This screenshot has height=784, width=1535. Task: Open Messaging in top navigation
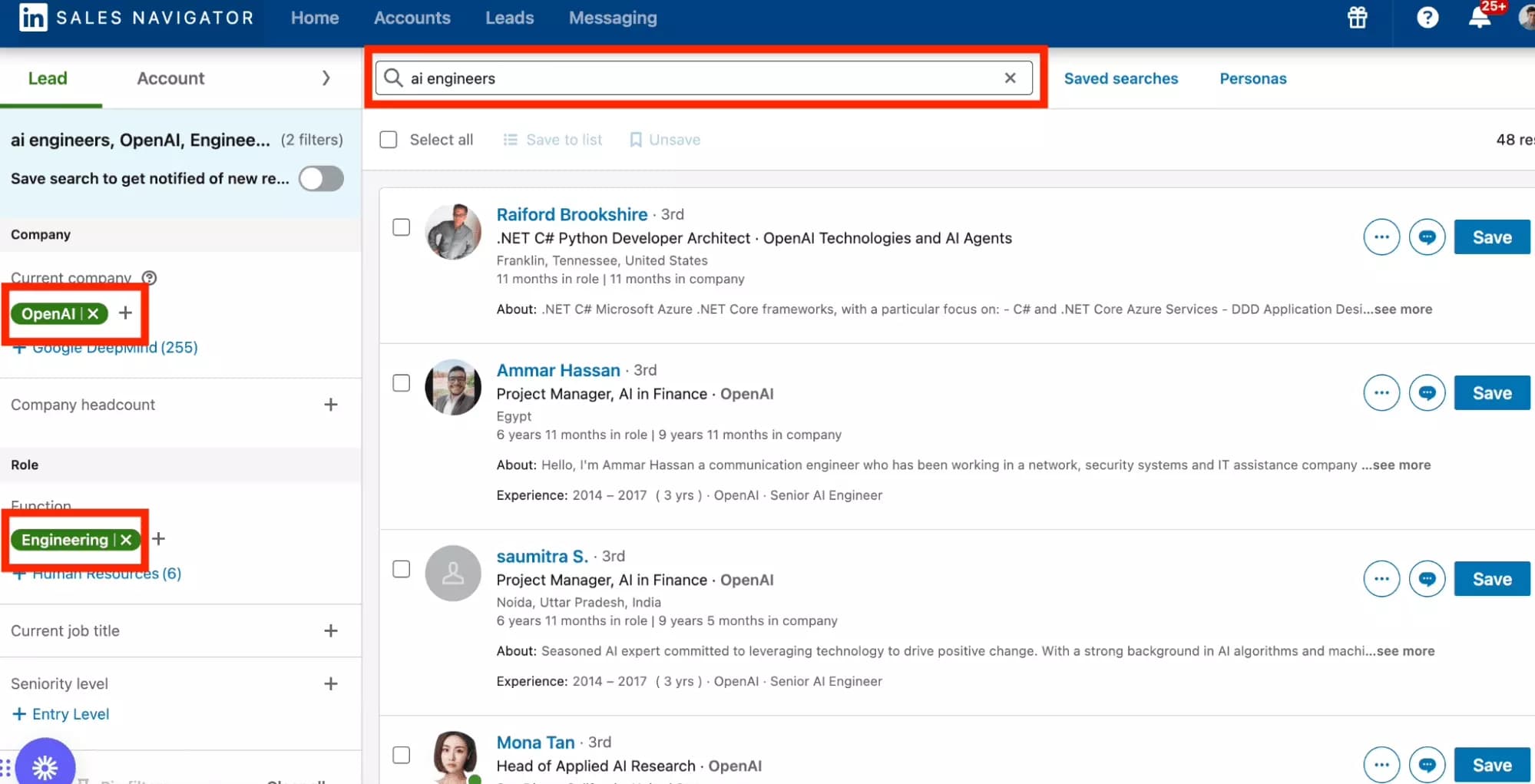point(613,18)
